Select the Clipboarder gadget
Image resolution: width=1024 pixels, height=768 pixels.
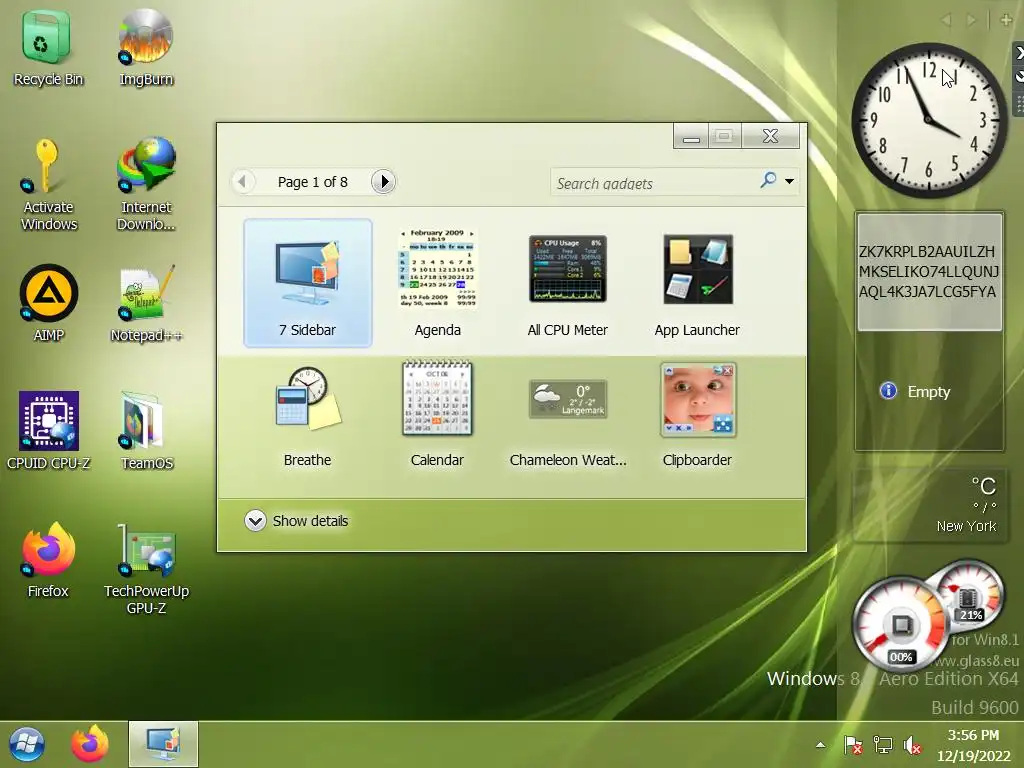click(697, 414)
